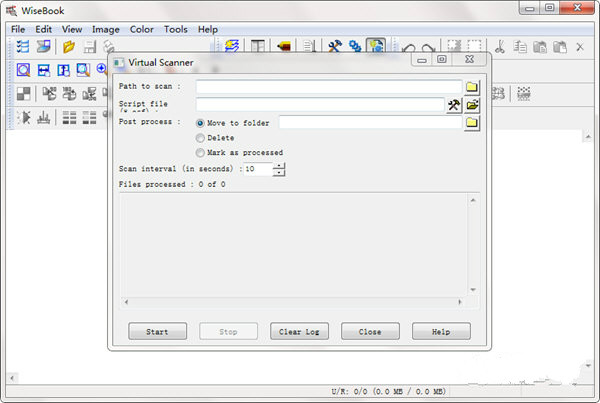This screenshot has width=600, height=403.
Task: Select the Mark as processed option
Action: (x=200, y=153)
